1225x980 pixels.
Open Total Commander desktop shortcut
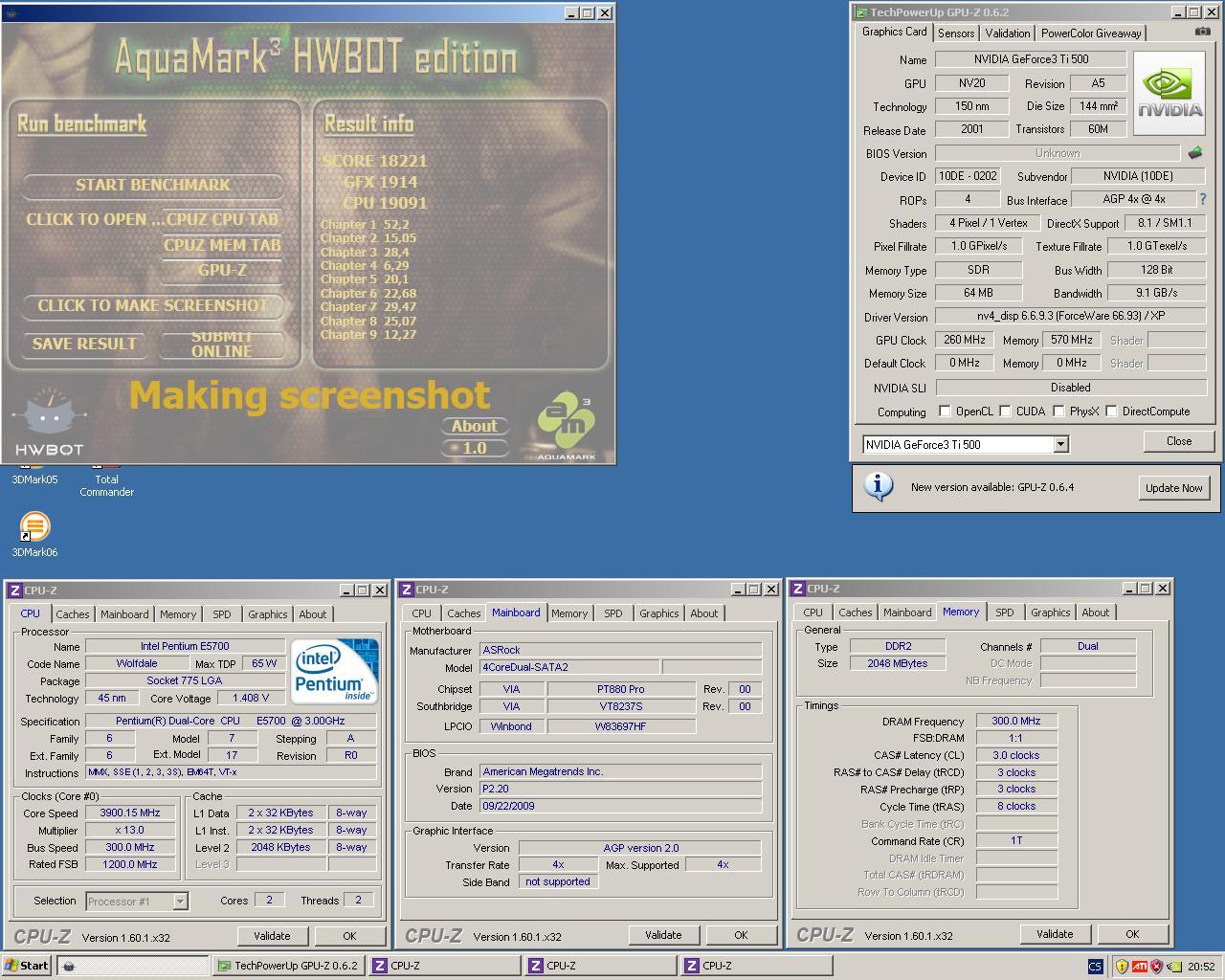pyautogui.click(x=106, y=481)
